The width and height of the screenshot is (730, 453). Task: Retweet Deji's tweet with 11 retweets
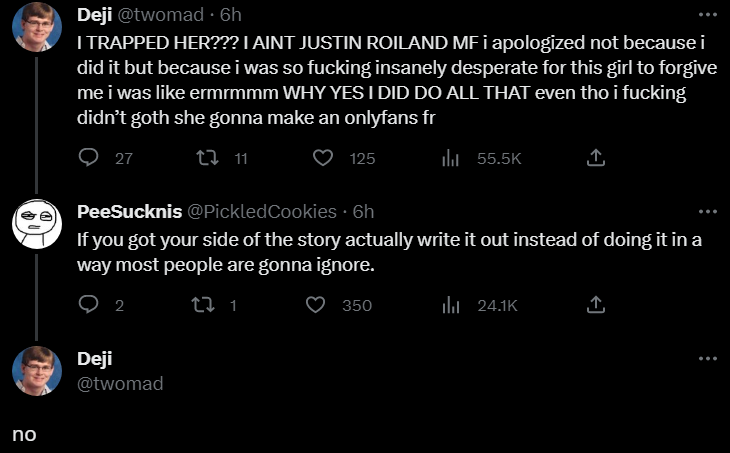209,158
